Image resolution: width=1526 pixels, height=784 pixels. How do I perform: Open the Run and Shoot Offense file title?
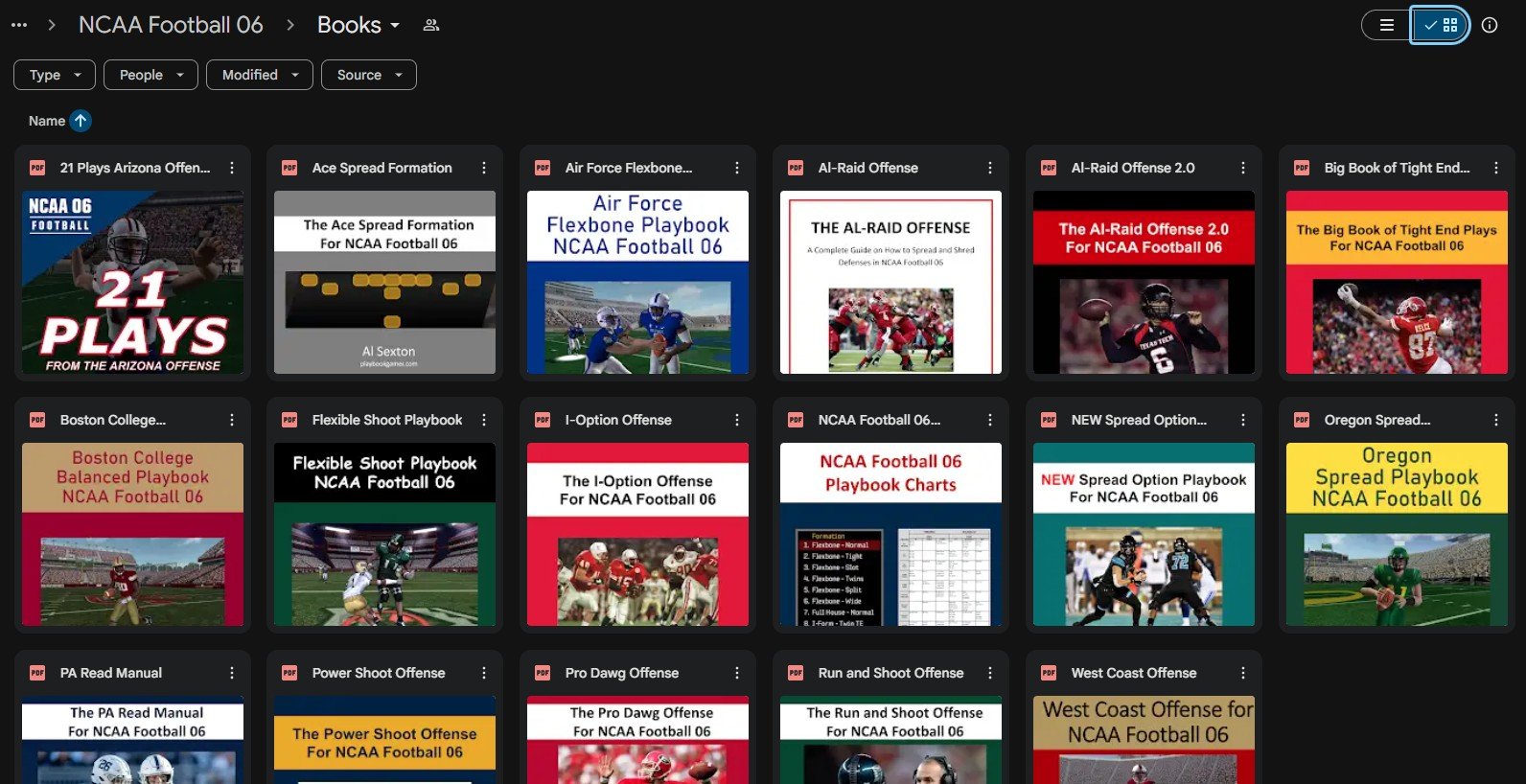tap(891, 673)
